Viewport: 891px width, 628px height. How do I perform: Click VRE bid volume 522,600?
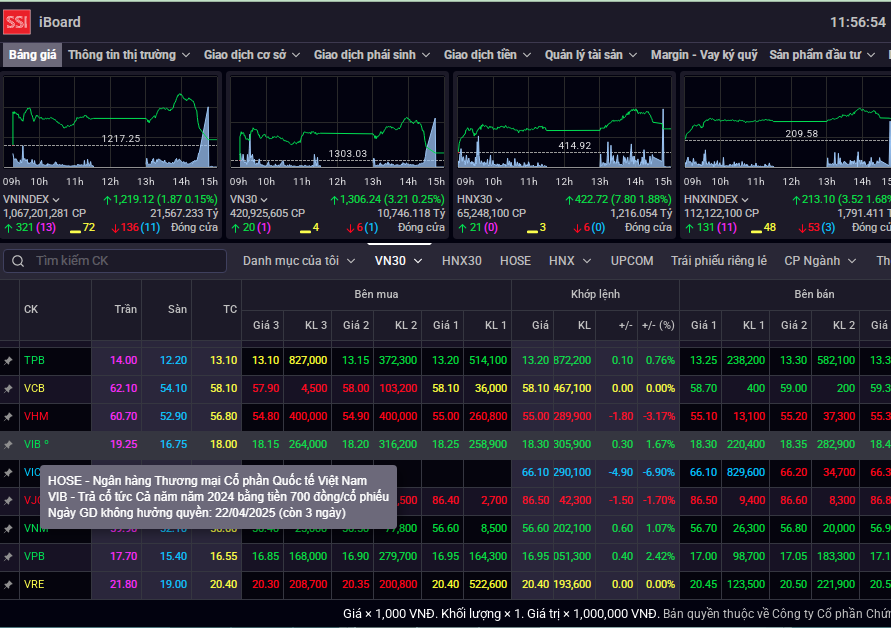(489, 584)
